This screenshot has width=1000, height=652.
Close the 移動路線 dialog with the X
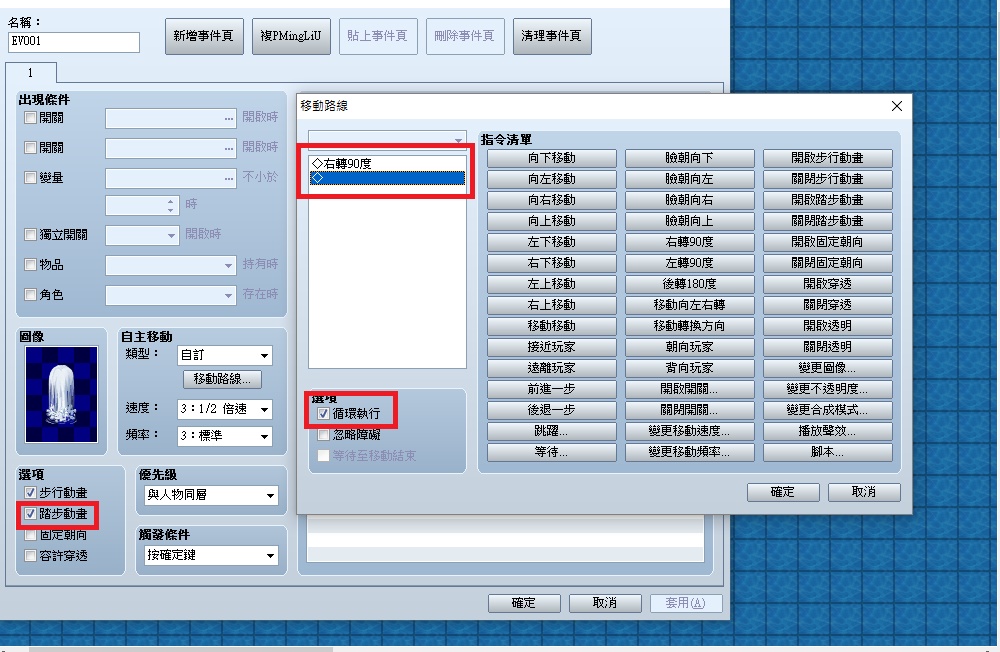tap(896, 106)
